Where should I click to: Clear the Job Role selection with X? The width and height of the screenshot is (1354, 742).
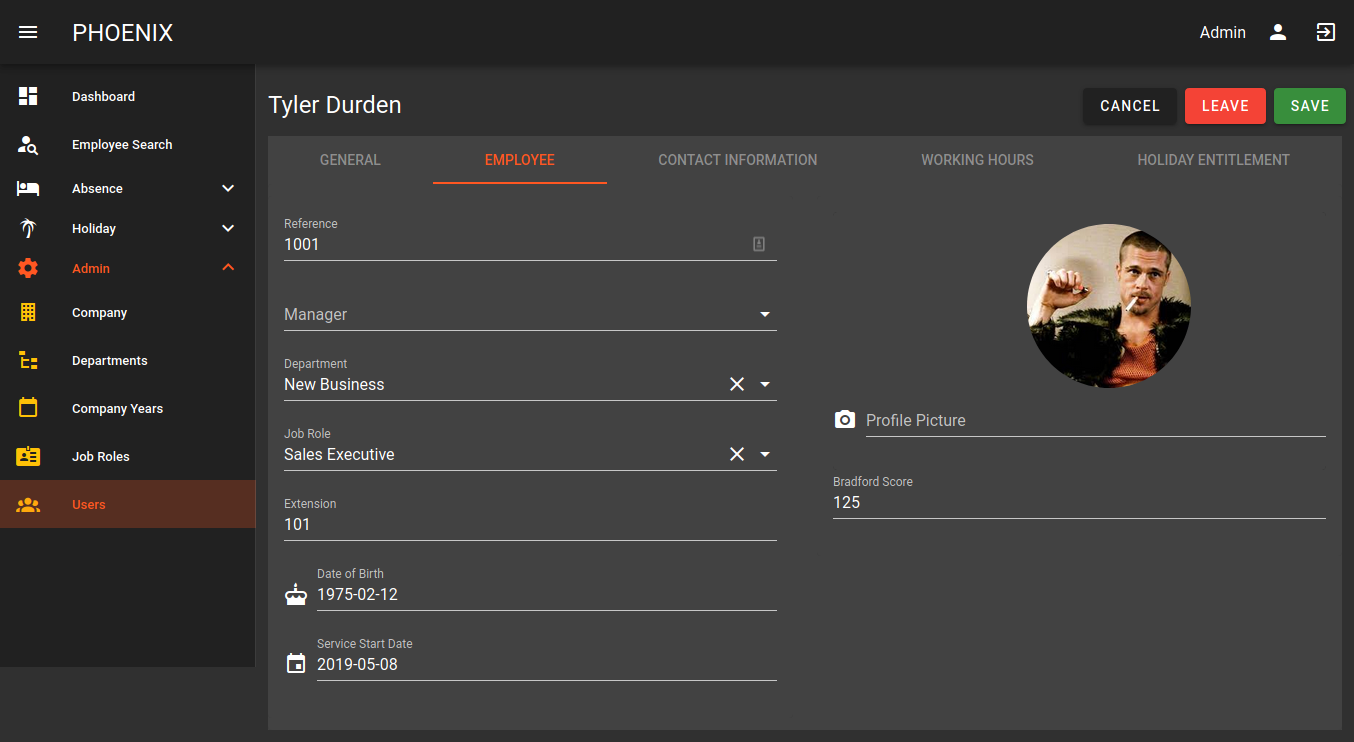[737, 454]
